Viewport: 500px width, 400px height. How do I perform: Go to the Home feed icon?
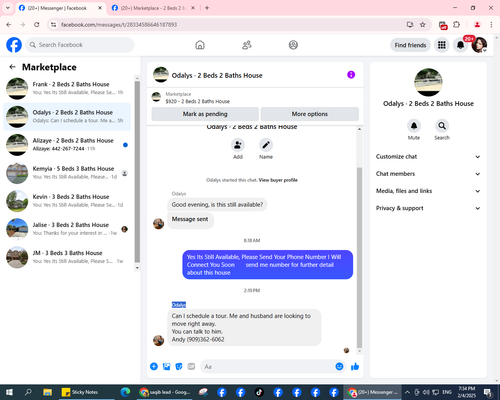pos(200,45)
